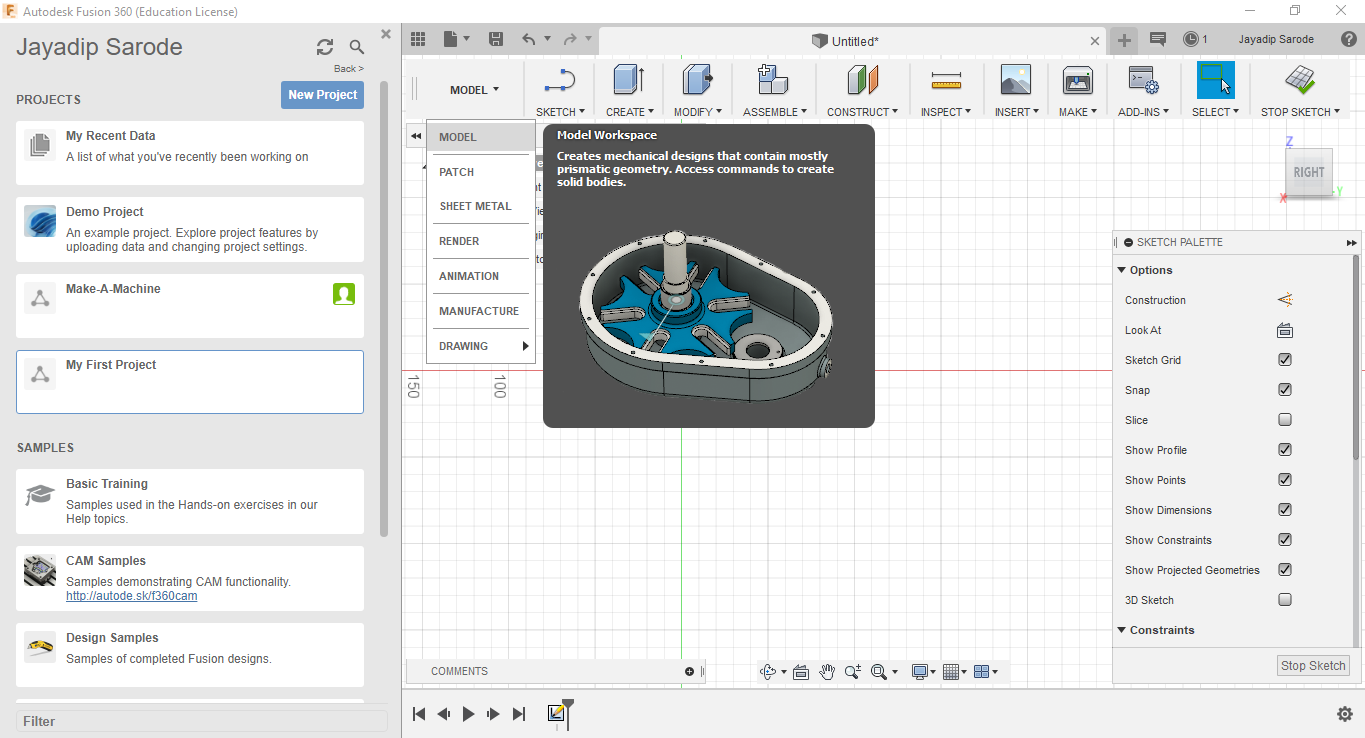Select SHEET METAL workspace from menu
The height and width of the screenshot is (738, 1365).
[475, 206]
